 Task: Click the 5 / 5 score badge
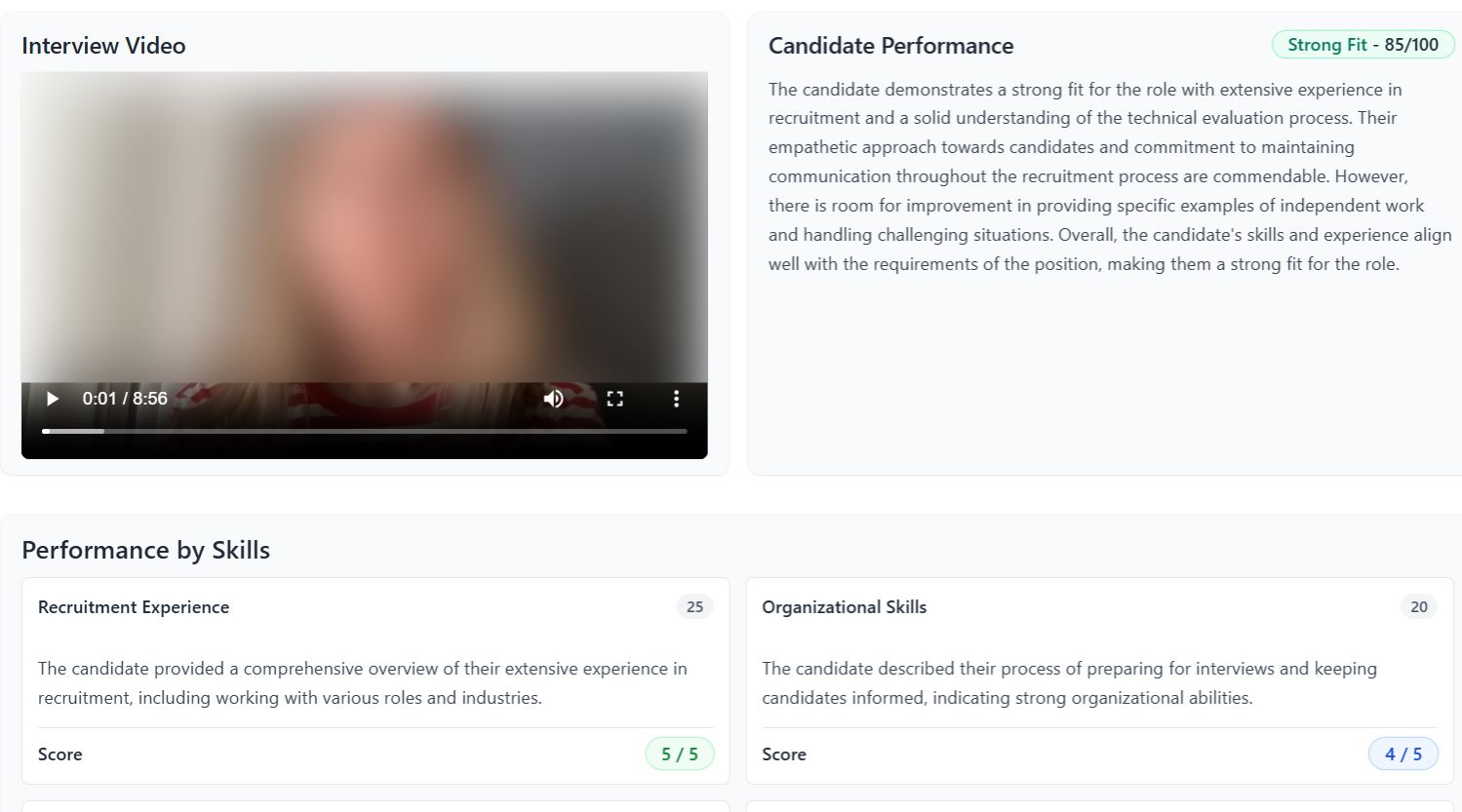(680, 753)
